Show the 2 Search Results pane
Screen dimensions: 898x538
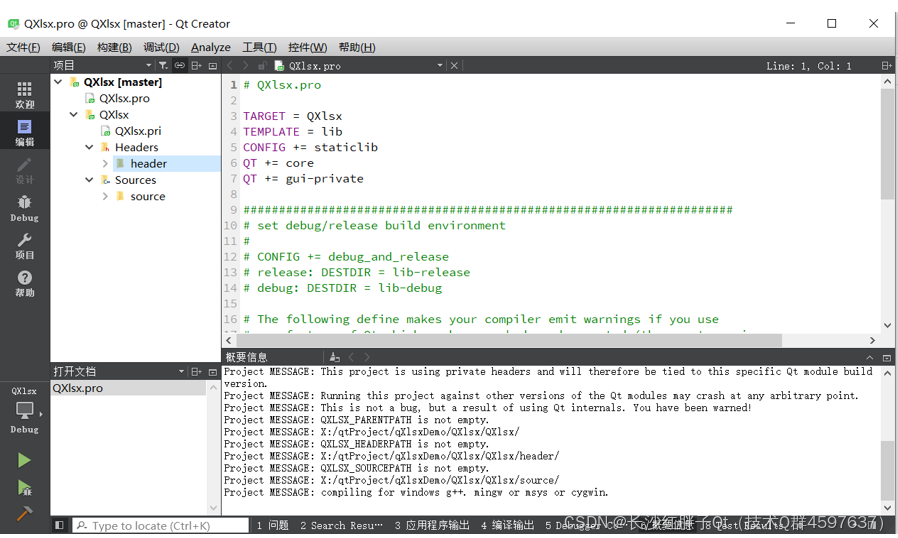[x=341, y=525]
